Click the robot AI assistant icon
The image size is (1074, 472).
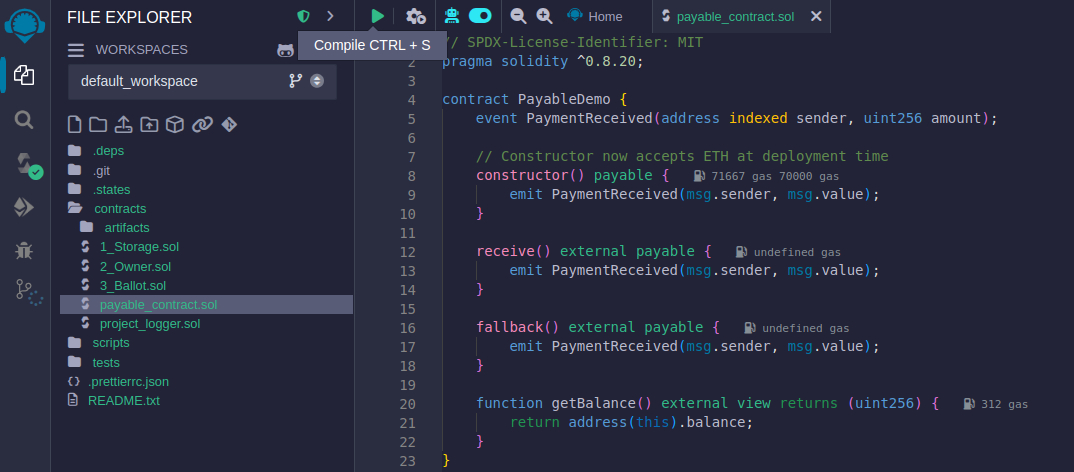tap(452, 16)
